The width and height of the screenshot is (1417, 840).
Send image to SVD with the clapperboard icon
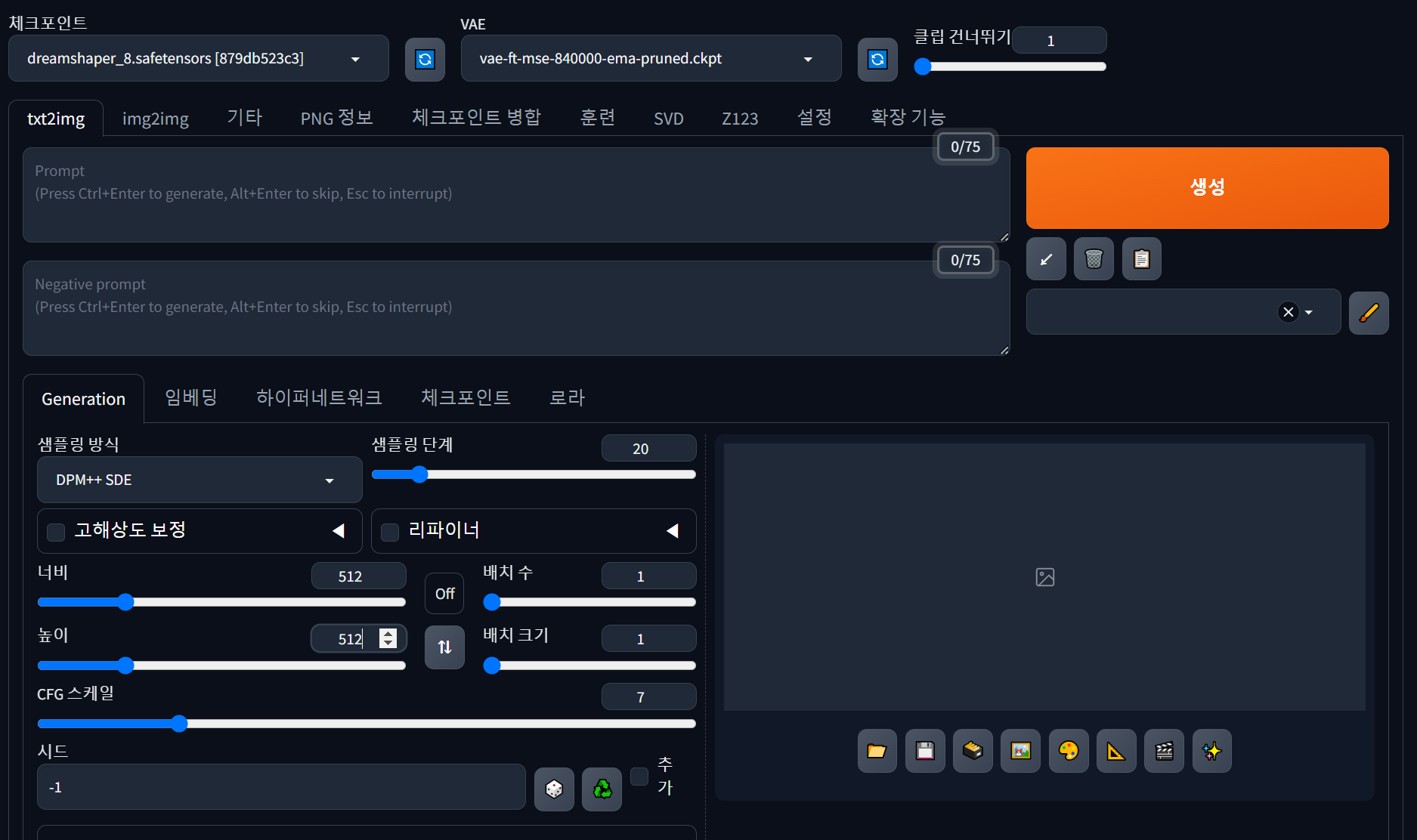point(1164,751)
